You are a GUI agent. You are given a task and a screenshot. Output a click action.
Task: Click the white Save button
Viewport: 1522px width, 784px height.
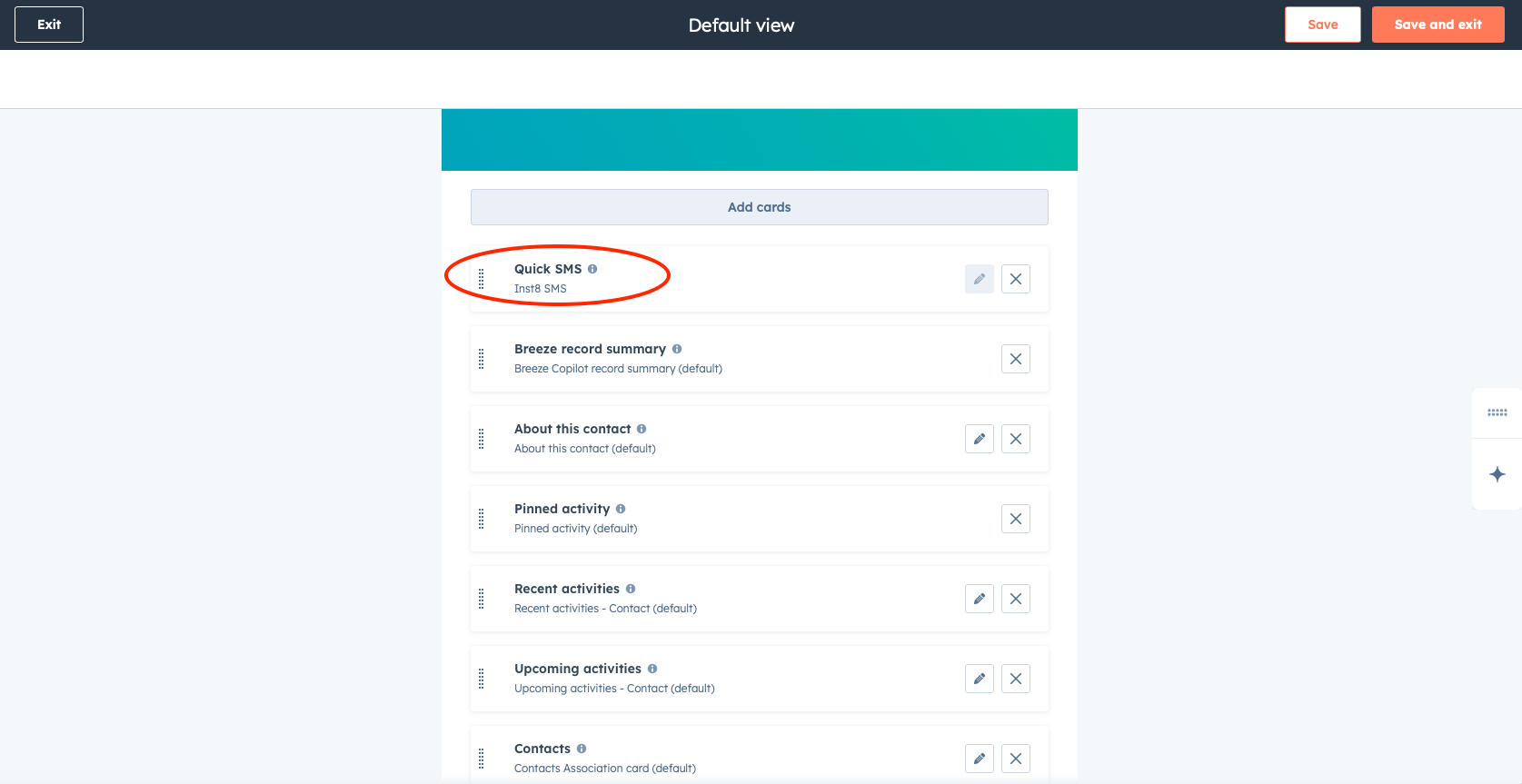[x=1322, y=25]
